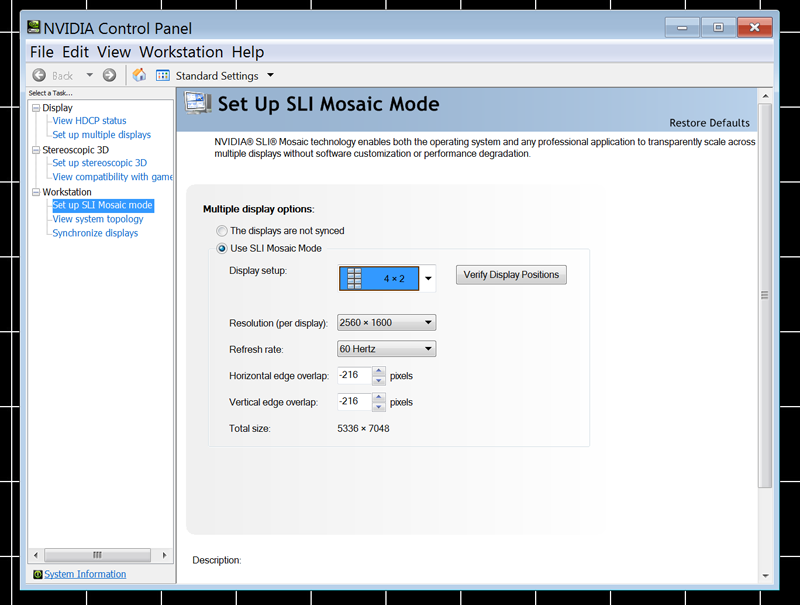Open the File menu

coord(41,52)
